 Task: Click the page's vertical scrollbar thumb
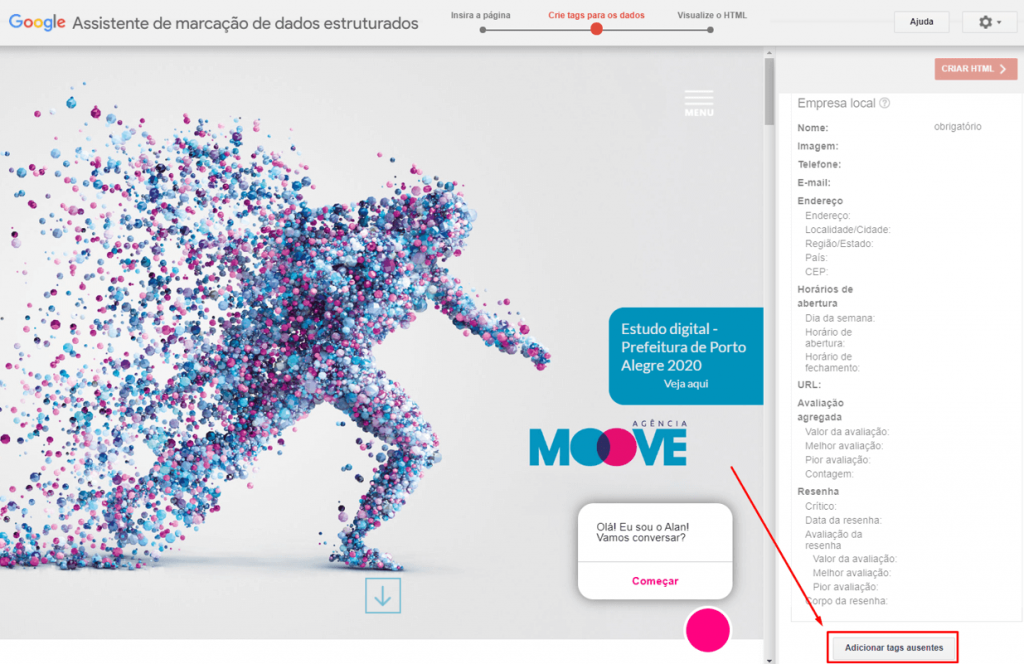[x=769, y=91]
